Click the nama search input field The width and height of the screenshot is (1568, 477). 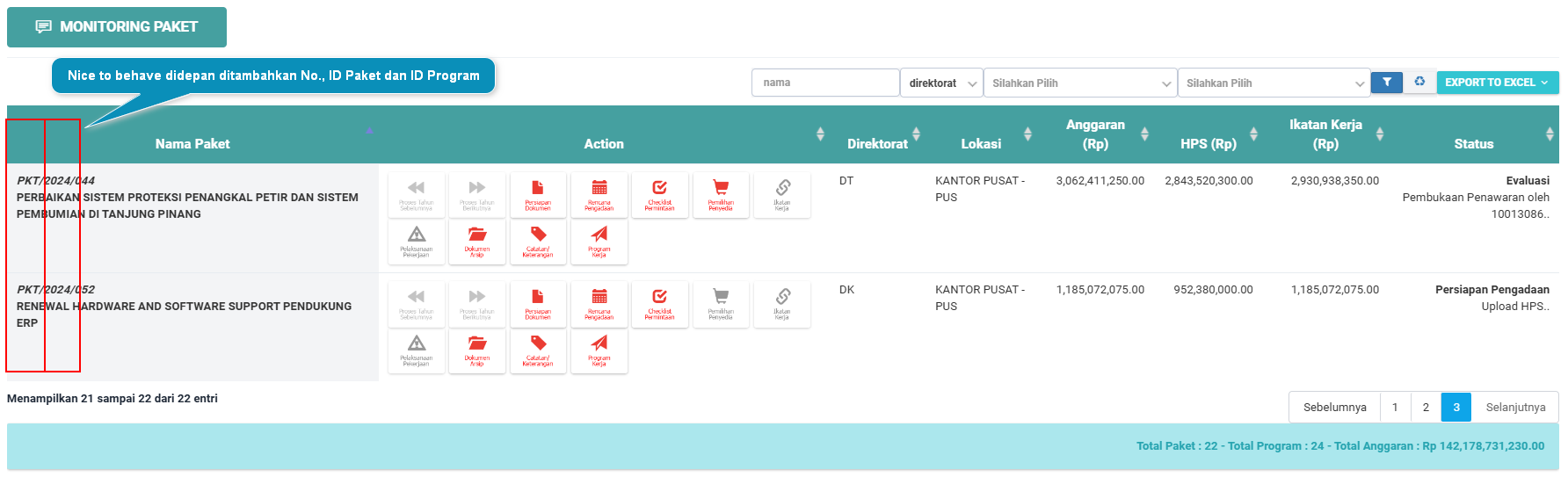point(824,83)
